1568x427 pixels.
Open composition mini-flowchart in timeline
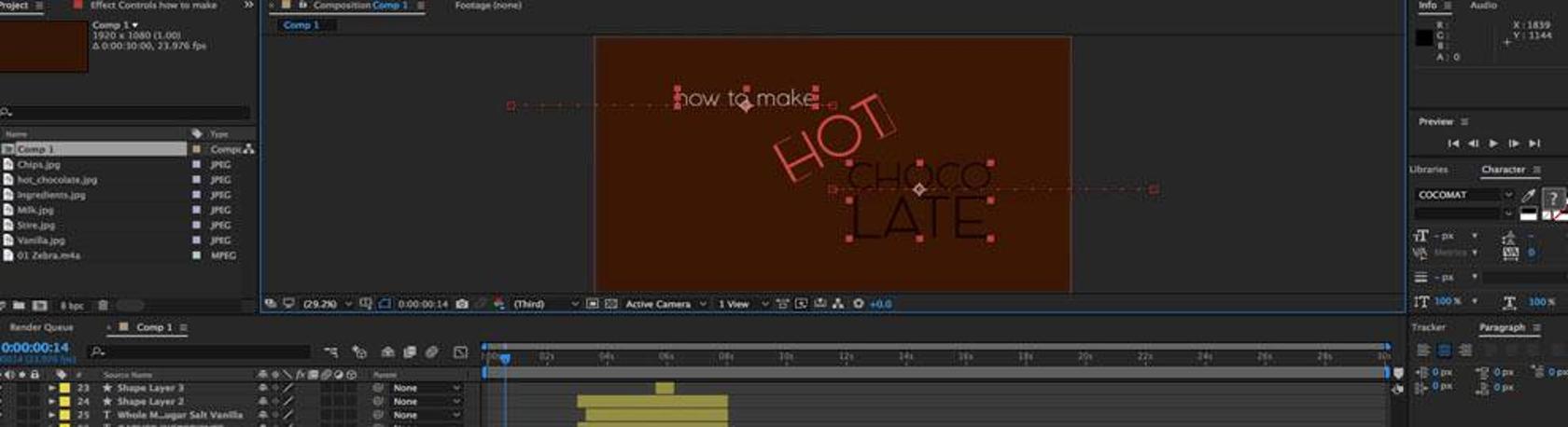[x=331, y=352]
